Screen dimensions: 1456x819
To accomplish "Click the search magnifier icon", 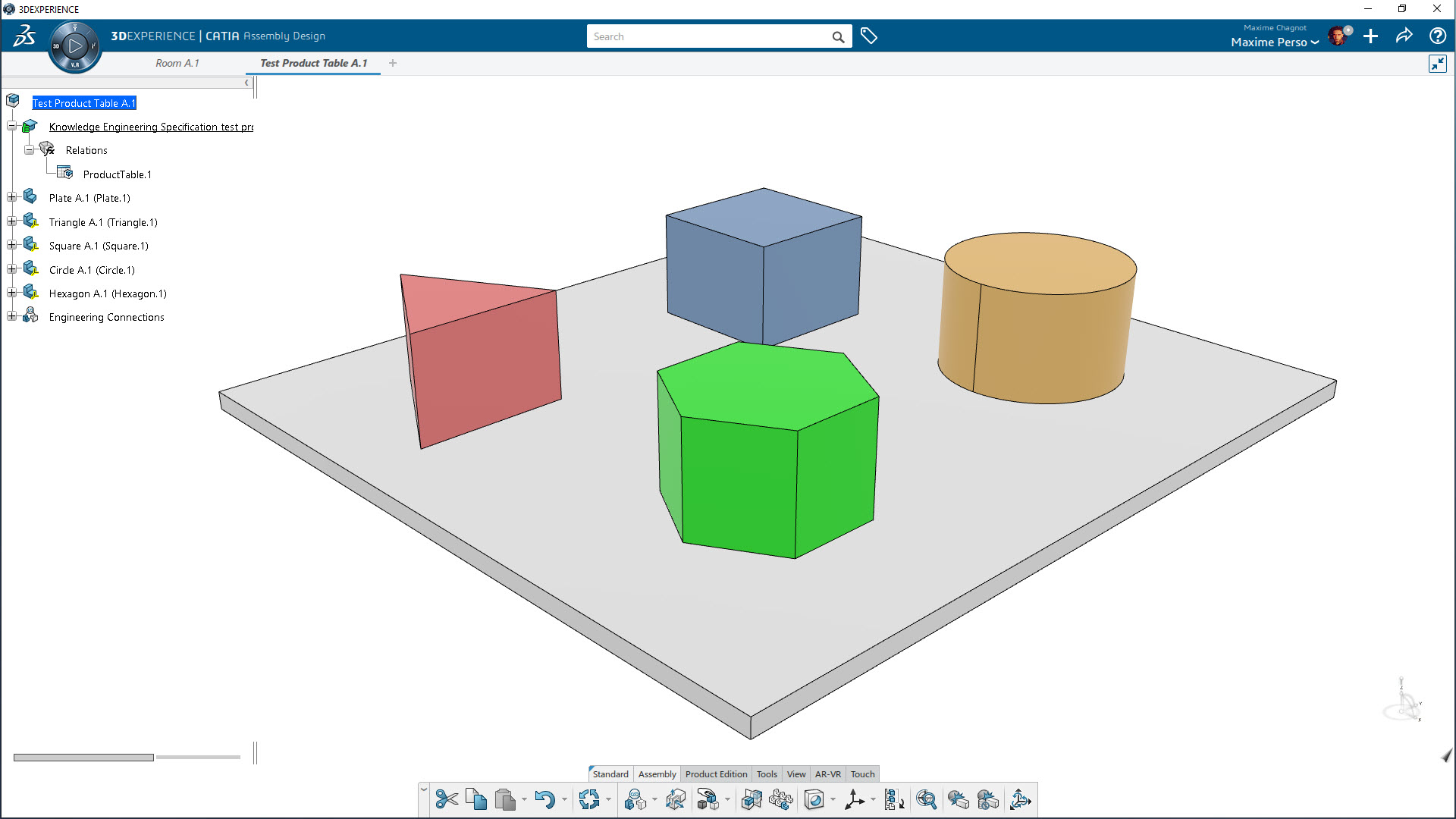I will (838, 36).
